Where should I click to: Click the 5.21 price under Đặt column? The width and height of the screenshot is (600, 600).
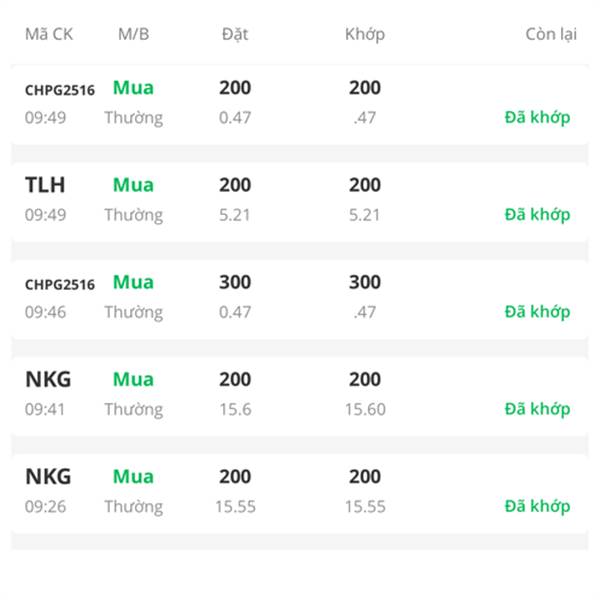point(235,214)
